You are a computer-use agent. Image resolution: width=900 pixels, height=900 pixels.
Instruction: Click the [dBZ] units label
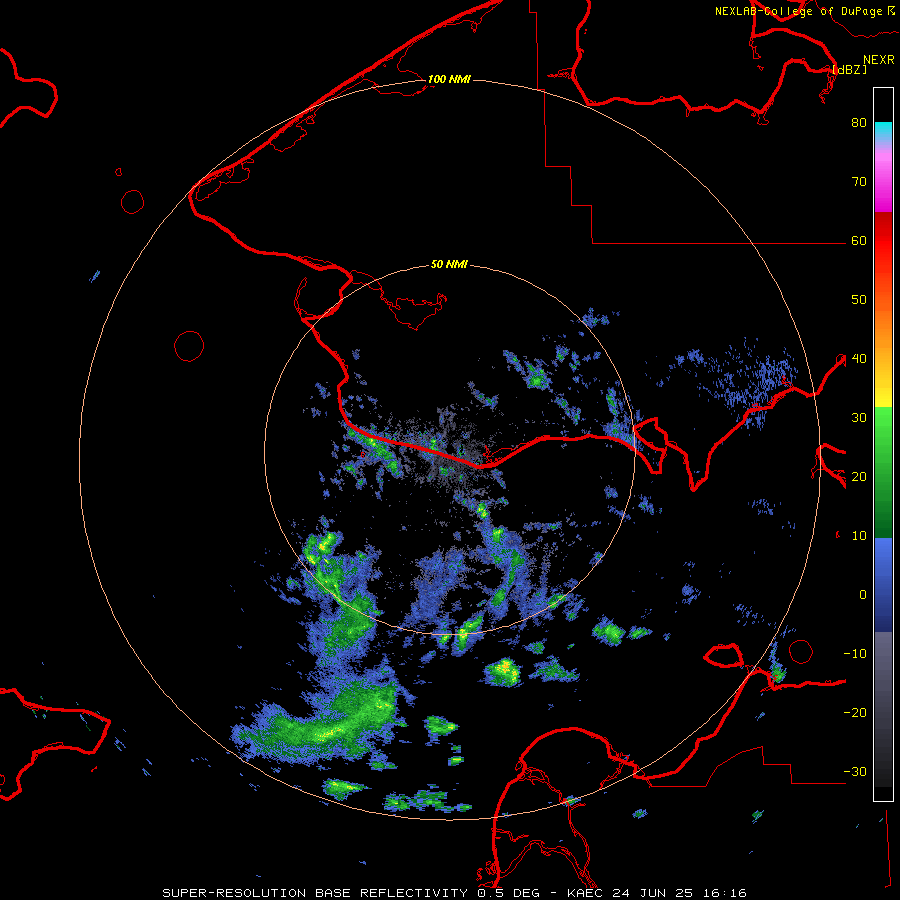pos(849,69)
